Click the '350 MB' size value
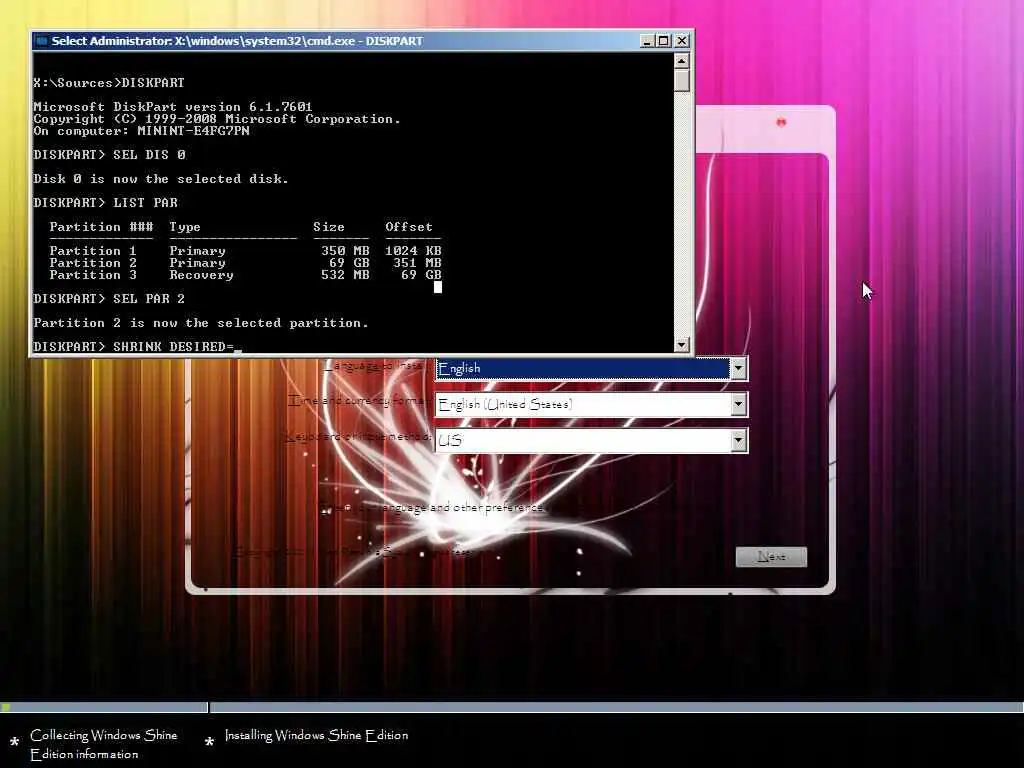The image size is (1024, 768). [345, 251]
